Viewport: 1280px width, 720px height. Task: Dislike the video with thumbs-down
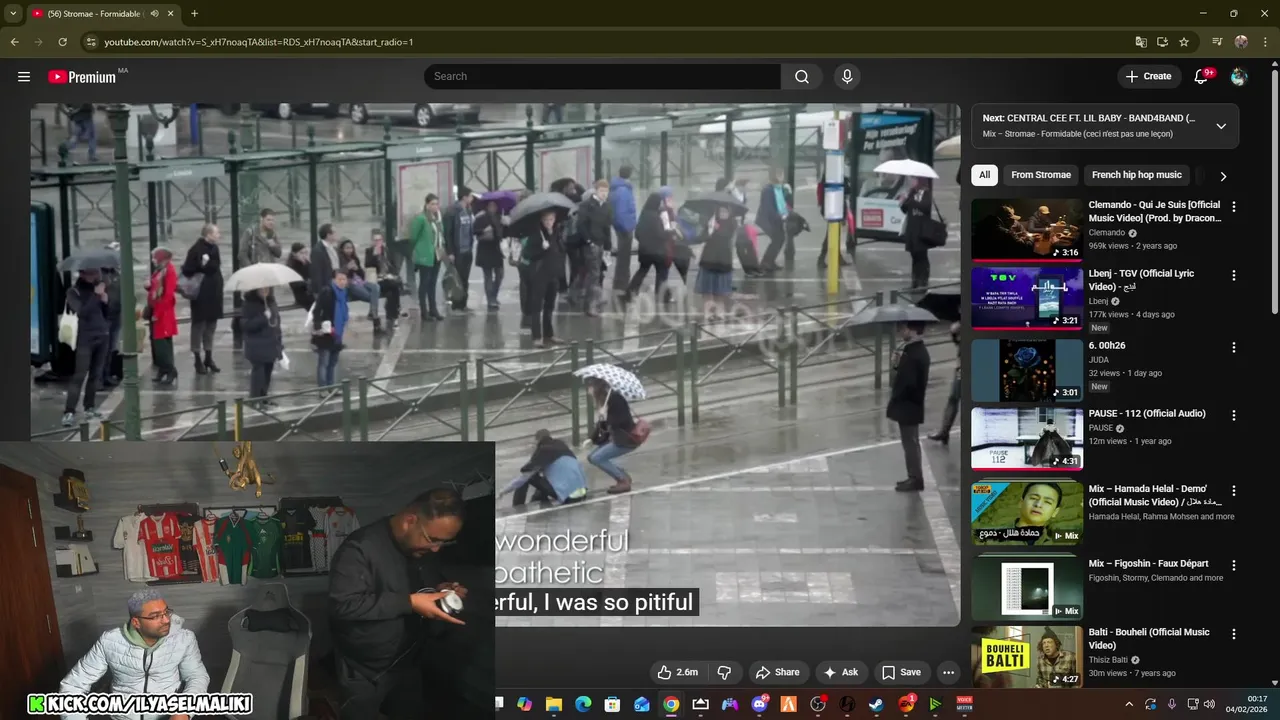[x=724, y=672]
